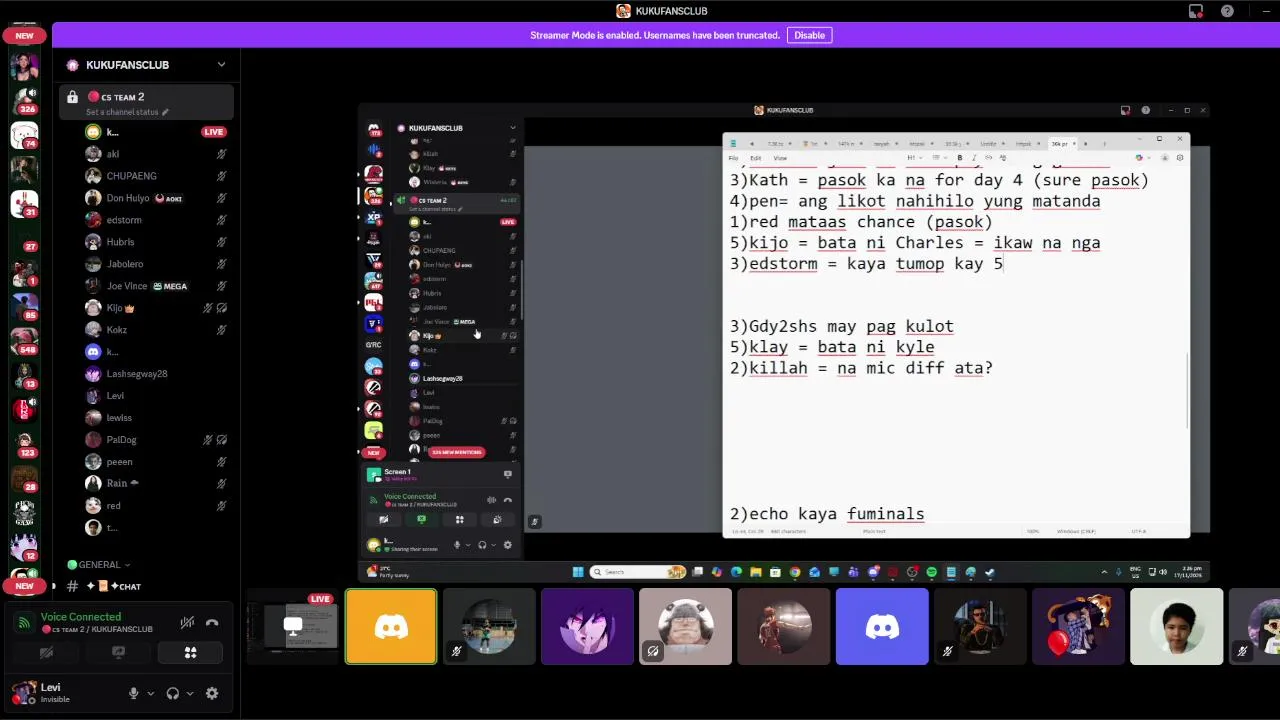Open View menu in the streamed Notepad
This screenshot has height=720, width=1280.
[780, 158]
